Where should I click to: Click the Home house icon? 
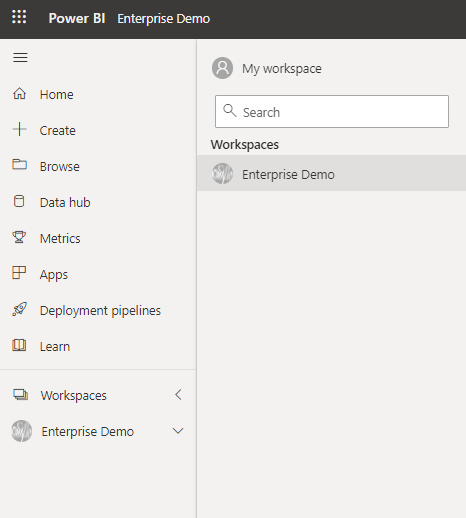coord(19,94)
